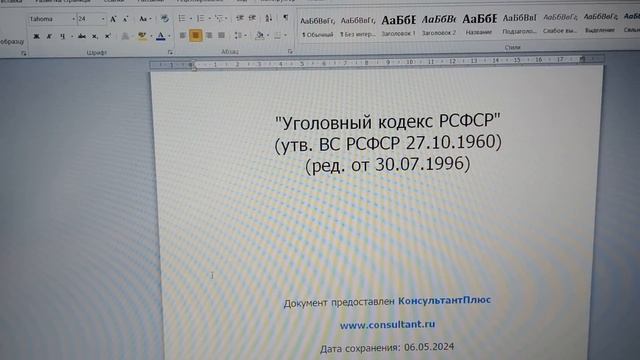Apply the Обычный style
This screenshot has width=640, height=360.
[317, 27]
